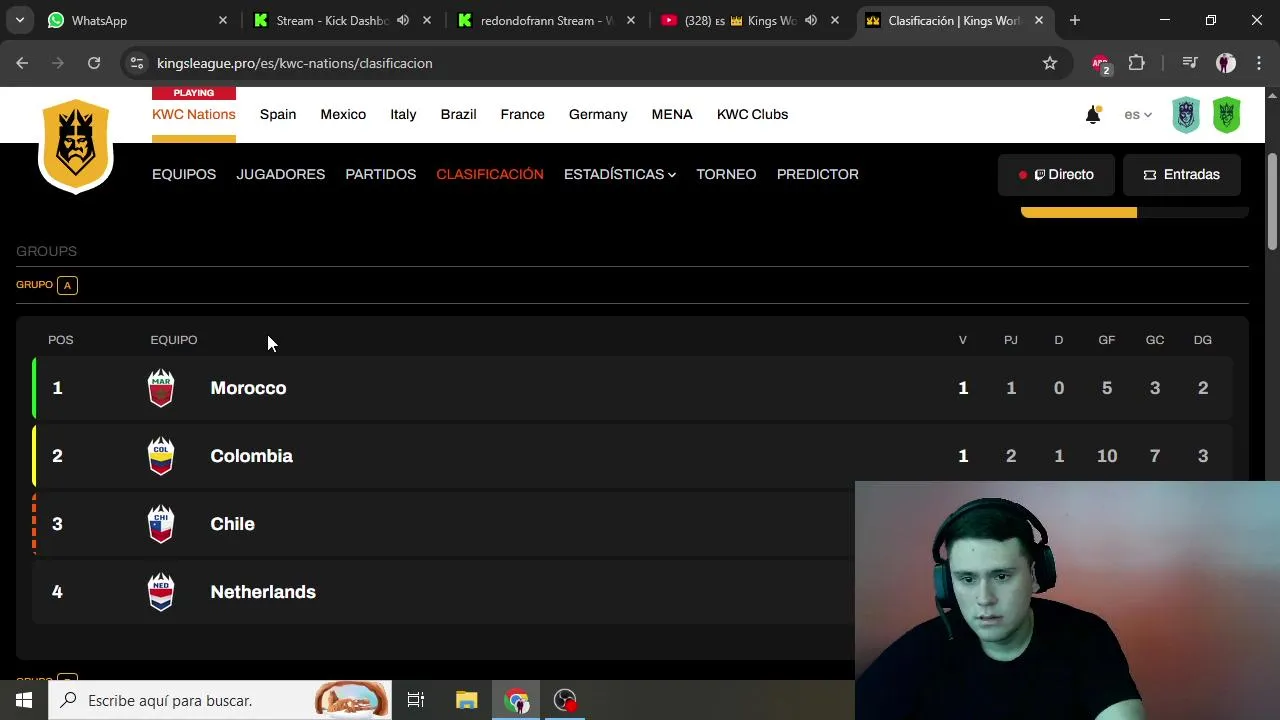Click the Colombia team crest
This screenshot has height=720, width=1280.
coord(161,456)
